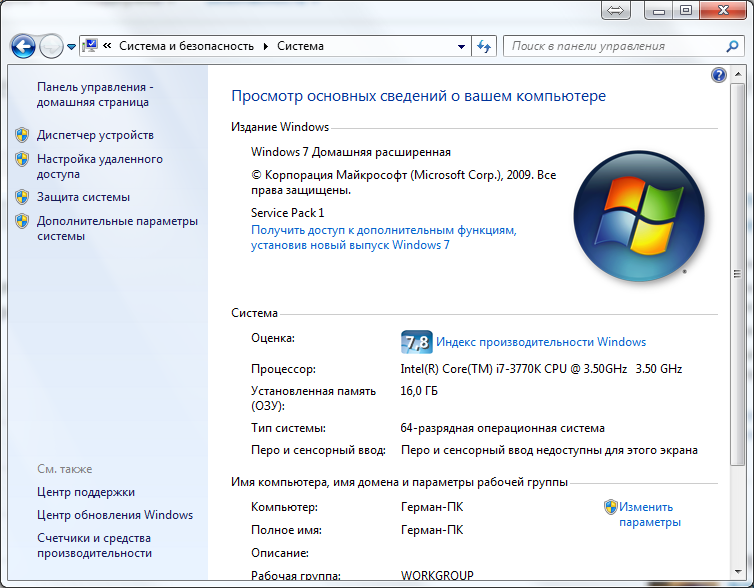Open 'Центр обновления Windows' link
The image size is (754, 588).
click(x=115, y=515)
